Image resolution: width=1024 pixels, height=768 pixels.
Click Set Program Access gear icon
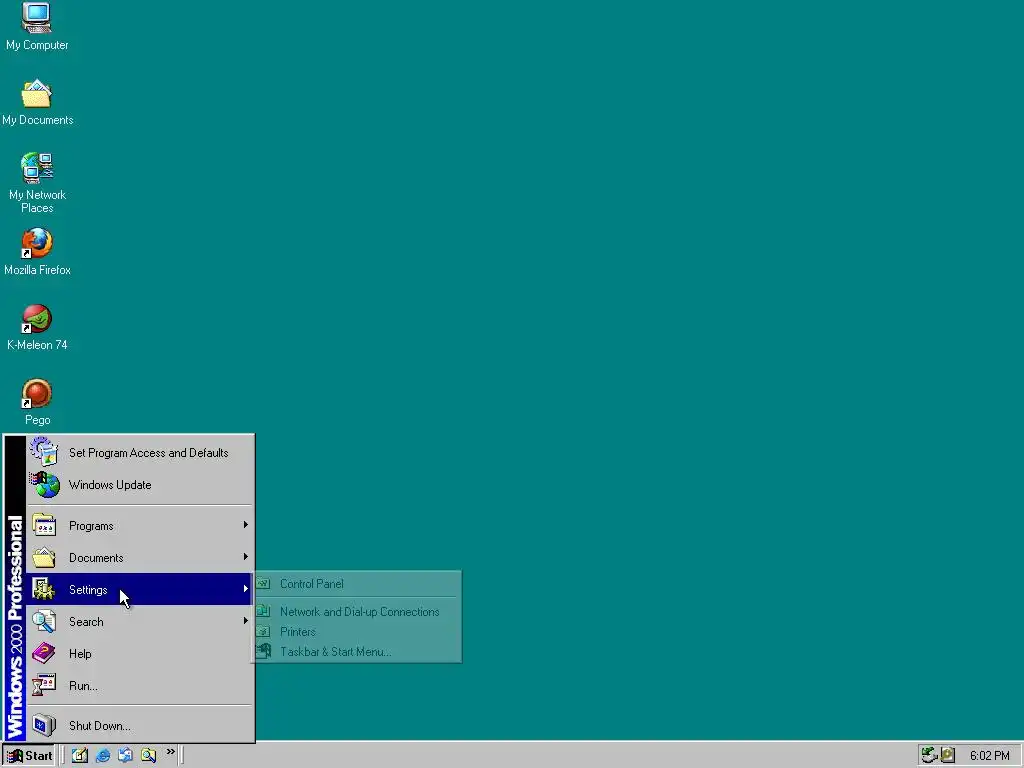(x=44, y=452)
